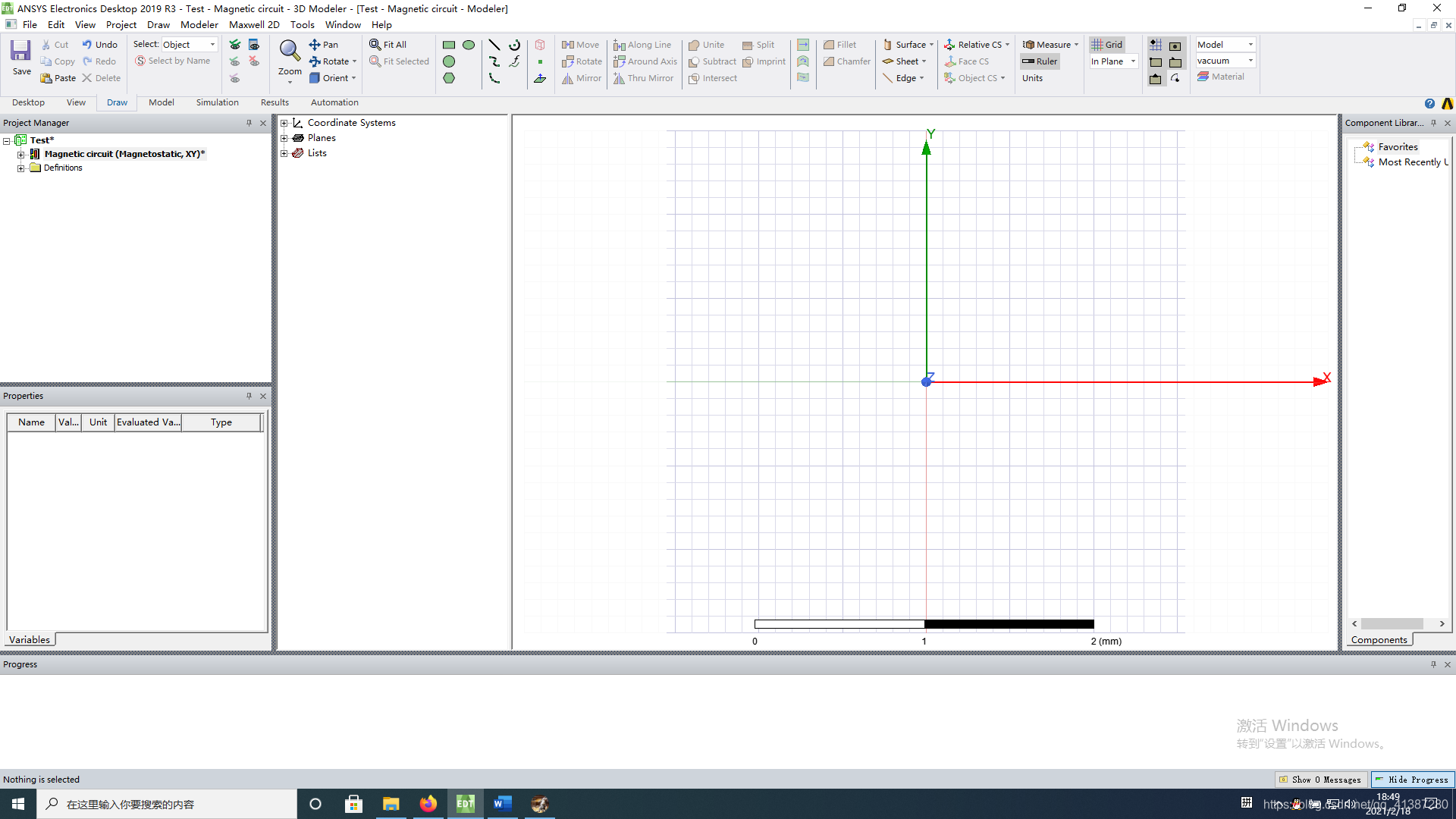This screenshot has height=819, width=1456.
Task: Open the vacuum material dropdown
Action: pyautogui.click(x=1225, y=61)
